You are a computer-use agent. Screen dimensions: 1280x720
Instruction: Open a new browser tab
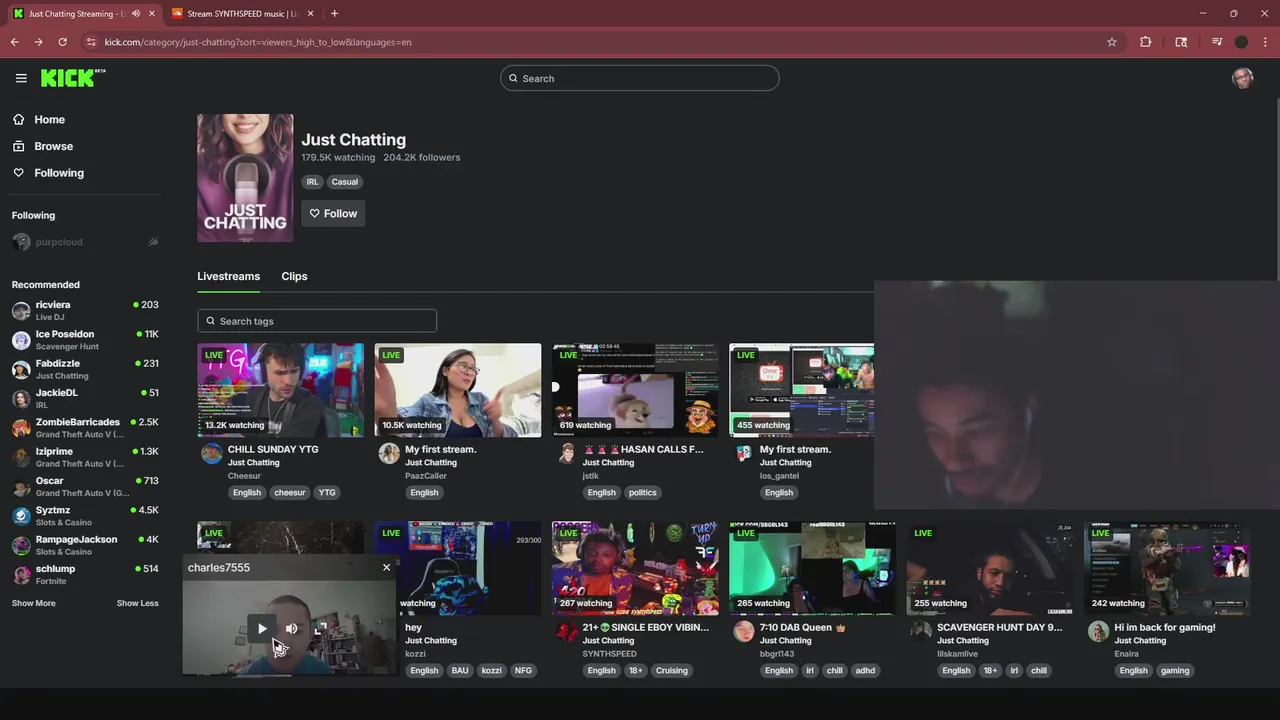pyautogui.click(x=334, y=14)
